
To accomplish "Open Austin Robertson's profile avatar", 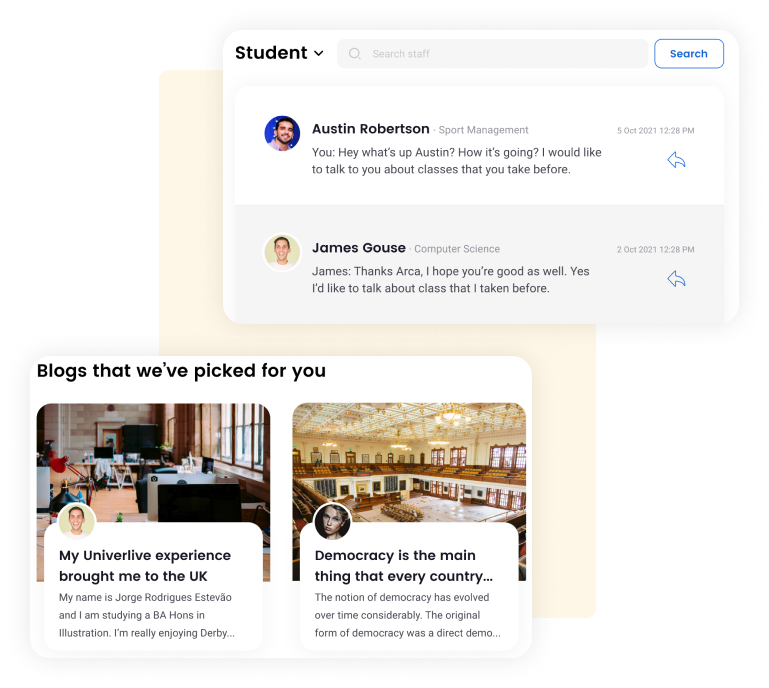I will [x=282, y=133].
